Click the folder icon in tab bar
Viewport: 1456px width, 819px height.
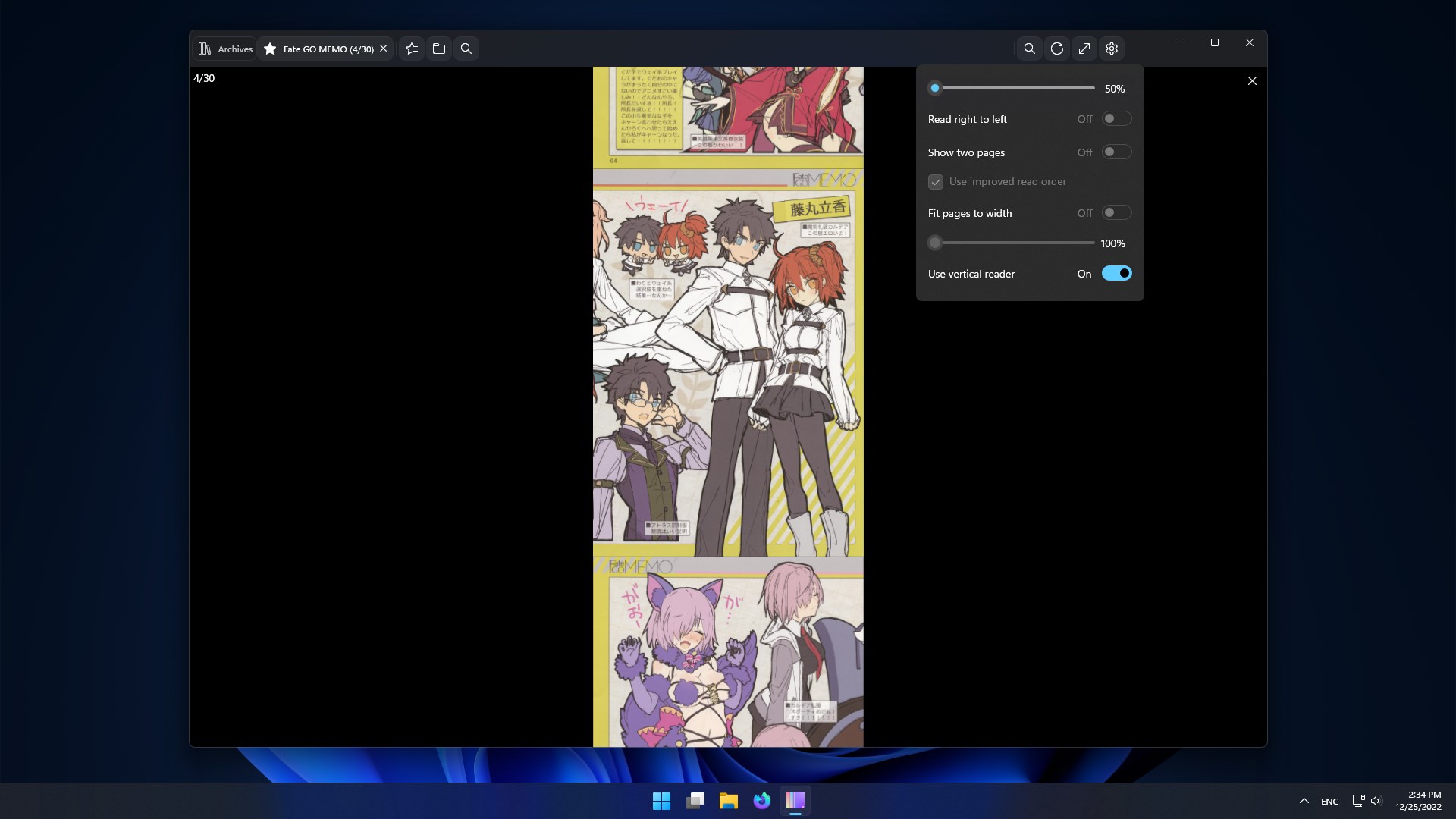pos(439,49)
